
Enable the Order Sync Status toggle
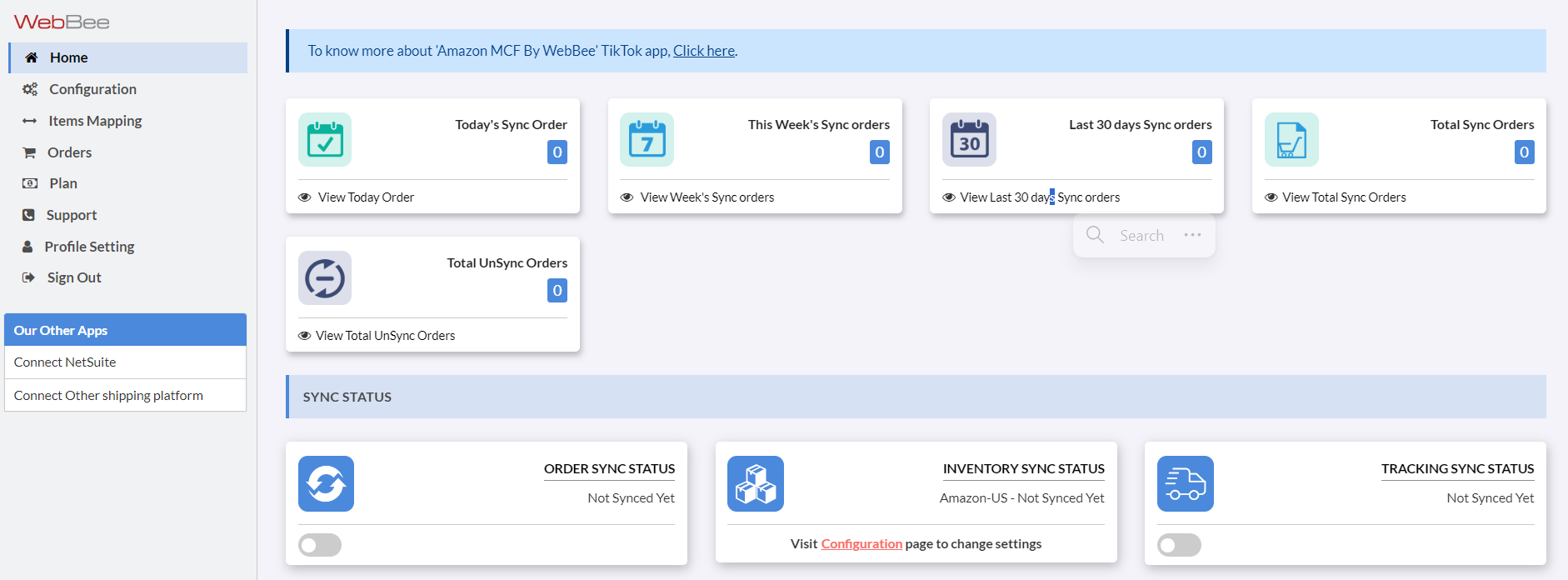320,545
